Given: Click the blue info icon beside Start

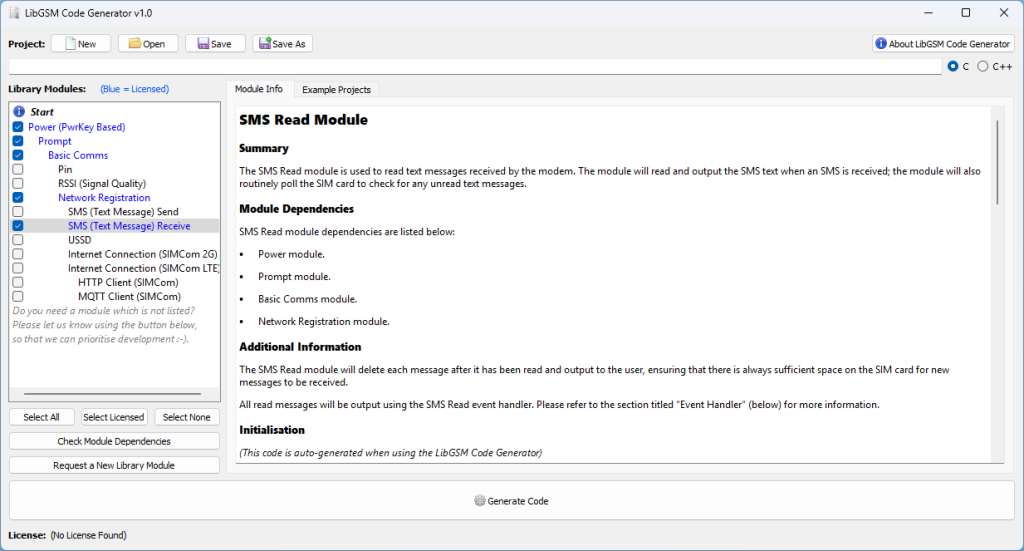Looking at the screenshot, I should click(19, 112).
